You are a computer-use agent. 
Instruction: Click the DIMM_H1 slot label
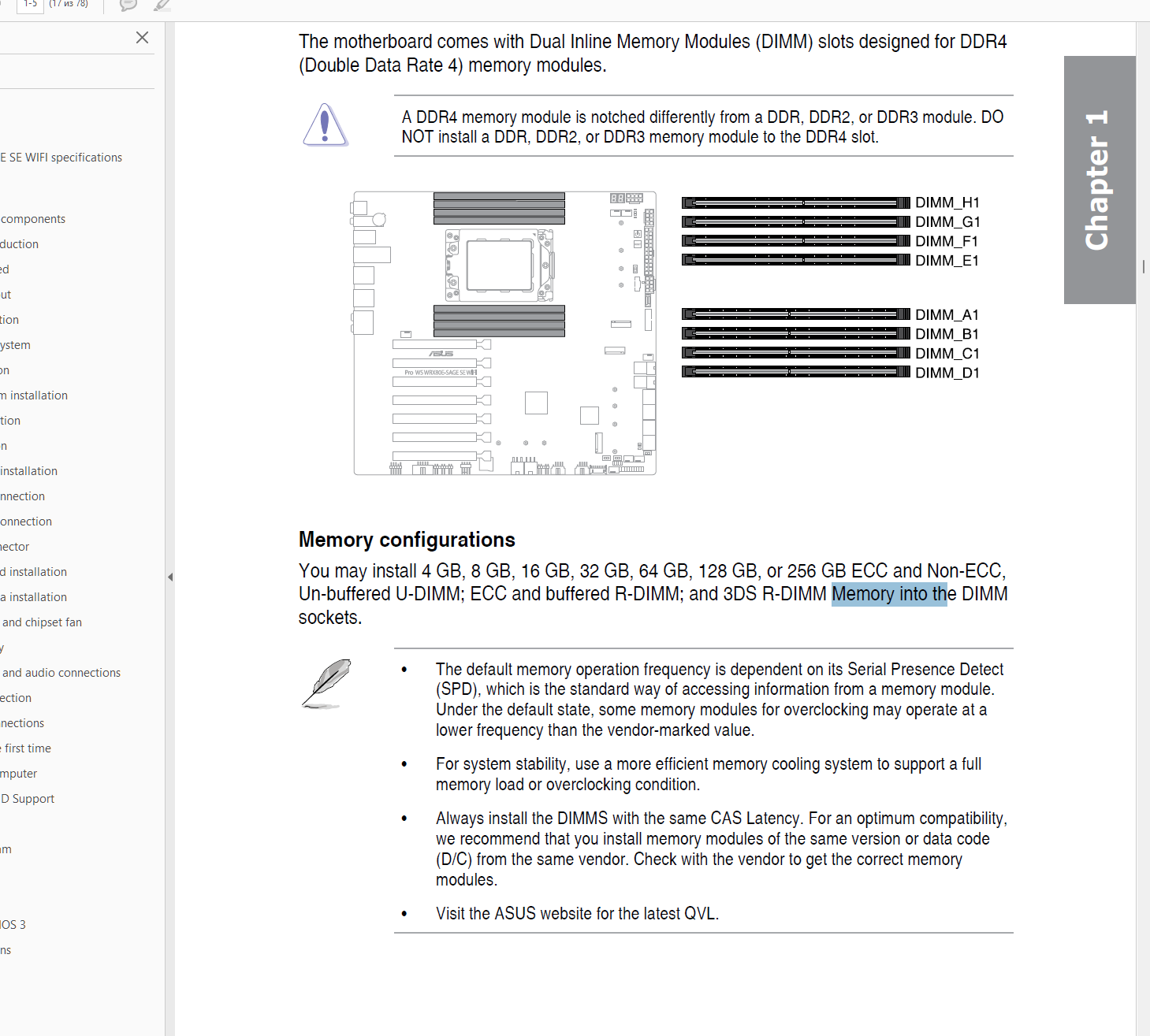(947, 203)
